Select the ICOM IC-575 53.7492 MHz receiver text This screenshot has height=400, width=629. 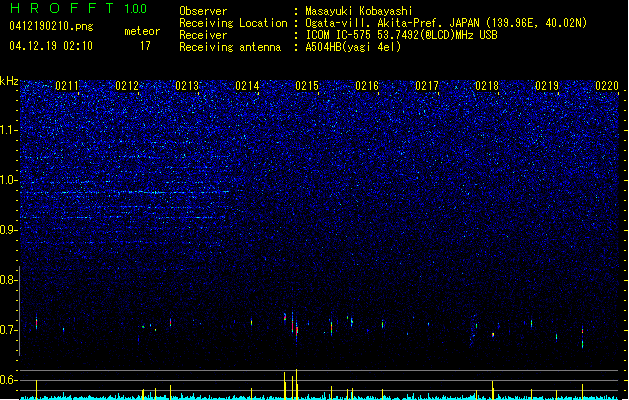click(402, 35)
